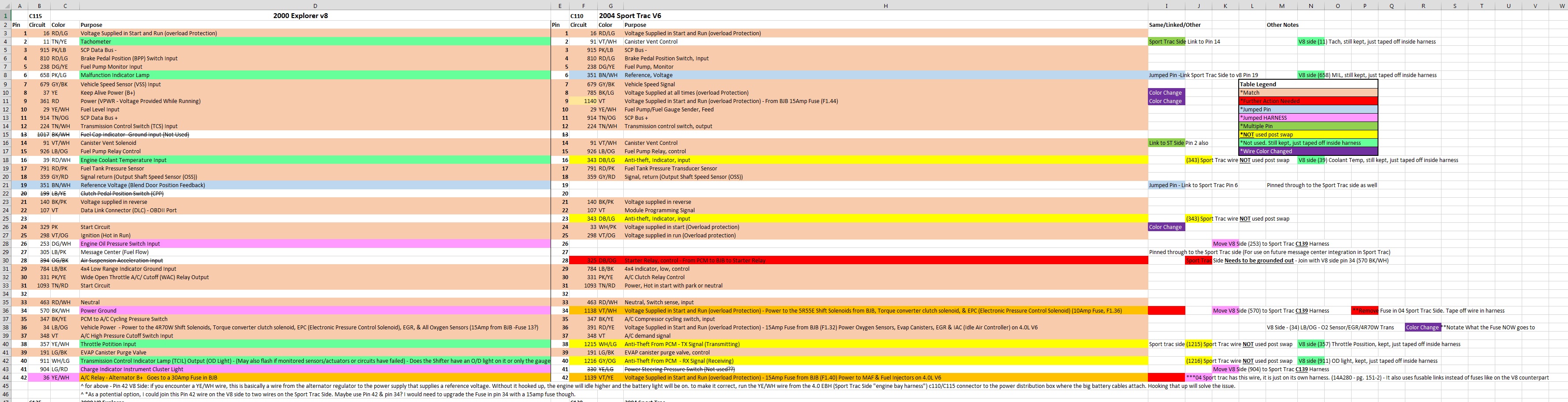This screenshot has height=402, width=1568.
Task: Select row 30 header
Action: pos(5,260)
